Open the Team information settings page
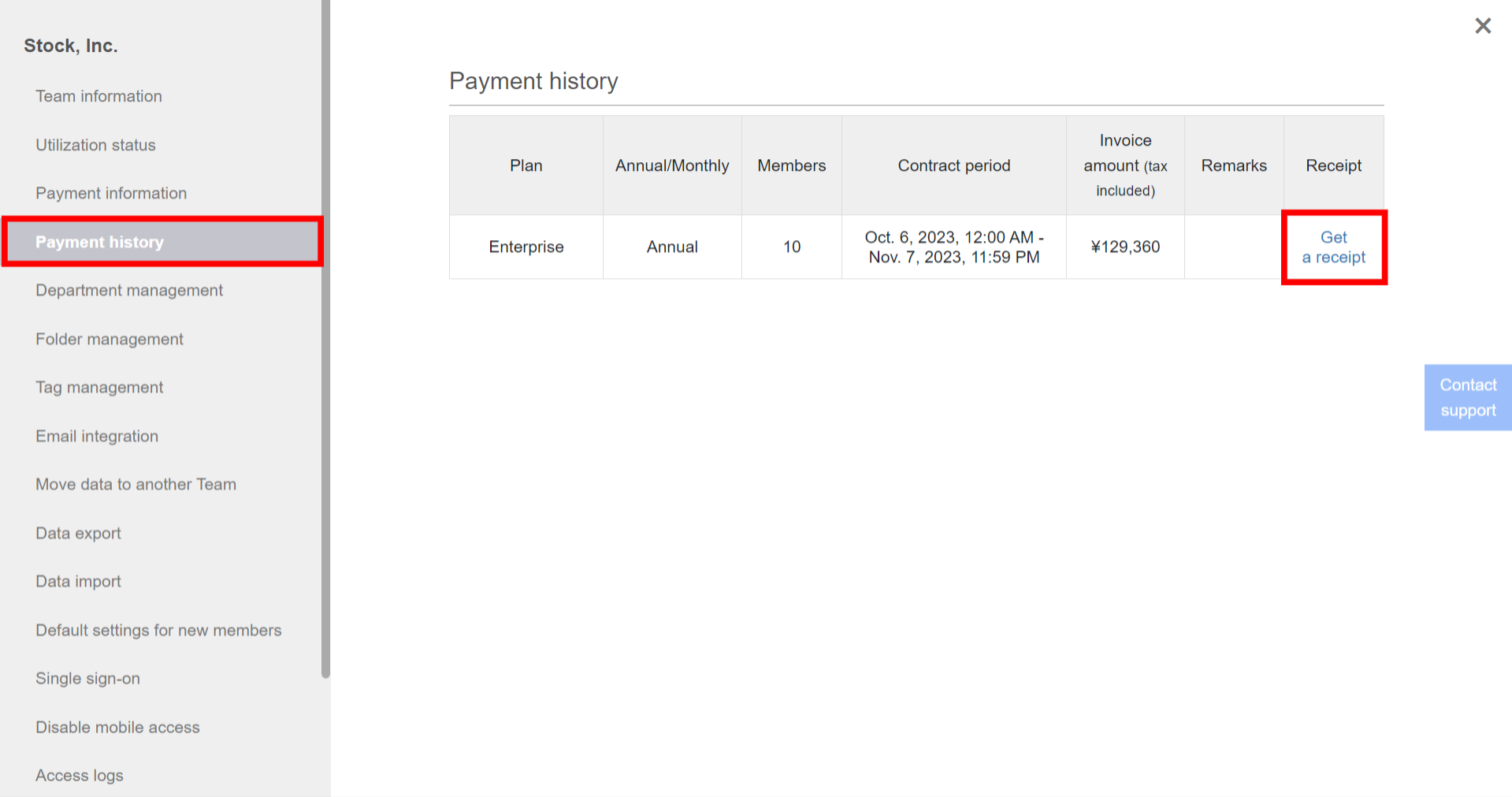 coord(98,96)
